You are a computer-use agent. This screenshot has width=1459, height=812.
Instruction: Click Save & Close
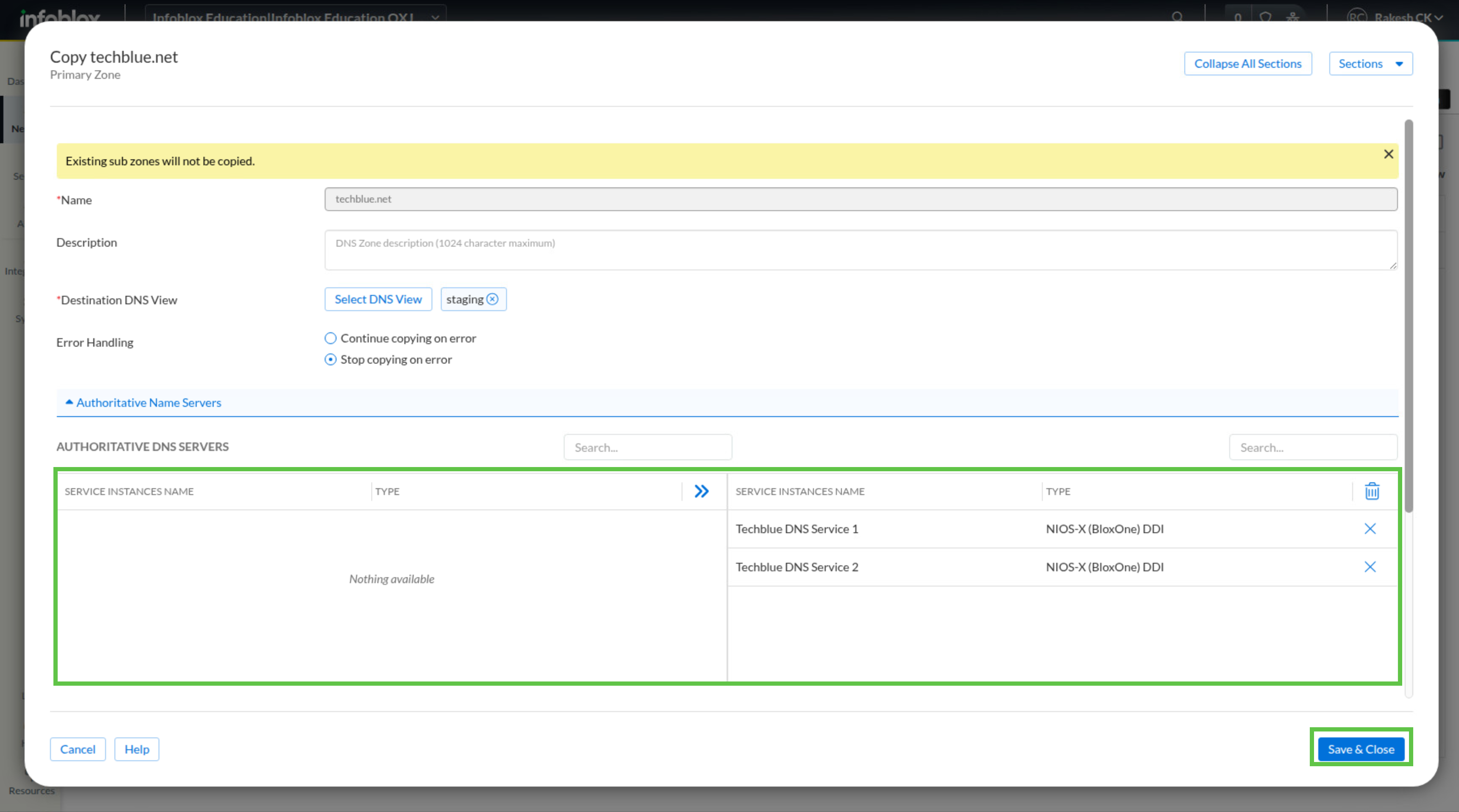pos(1361,749)
